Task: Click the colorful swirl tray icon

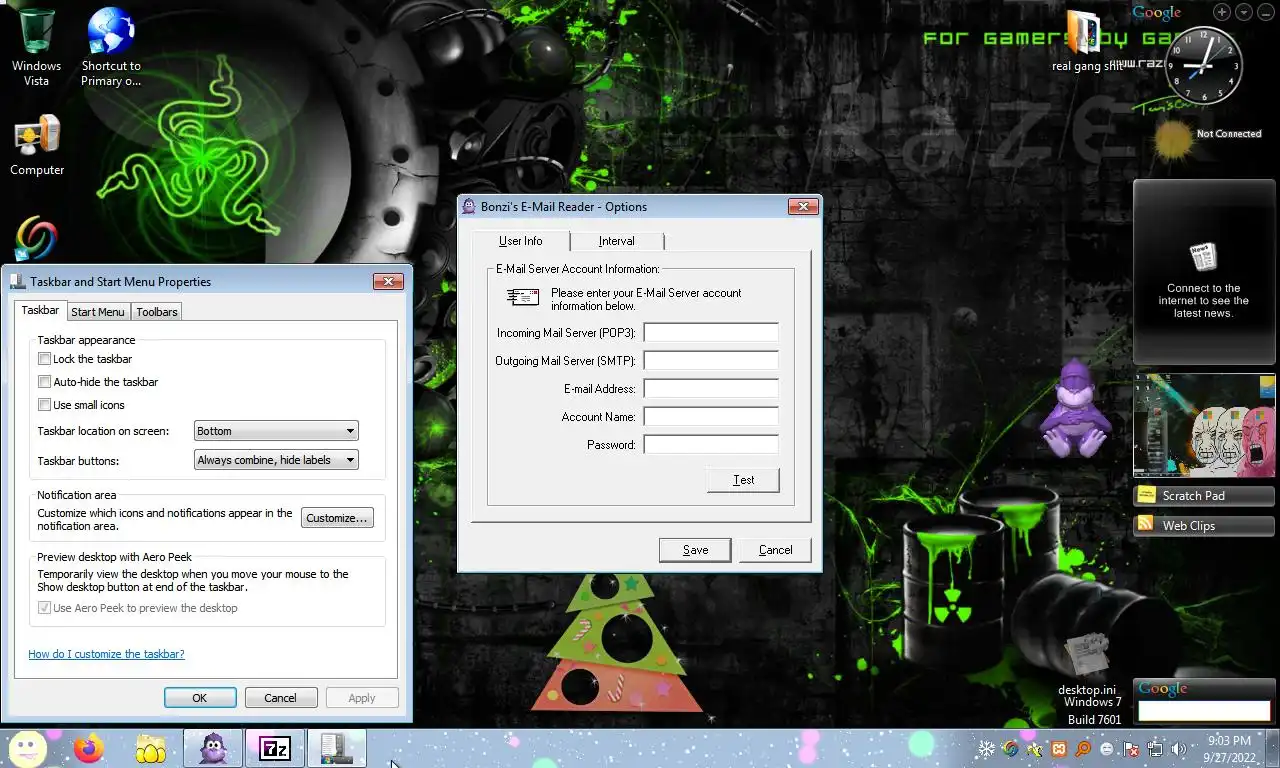Action: tap(1010, 749)
